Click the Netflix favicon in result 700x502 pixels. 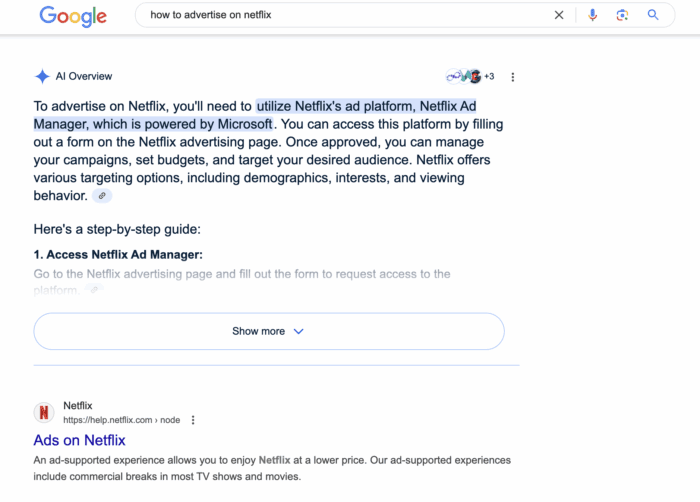pos(44,412)
